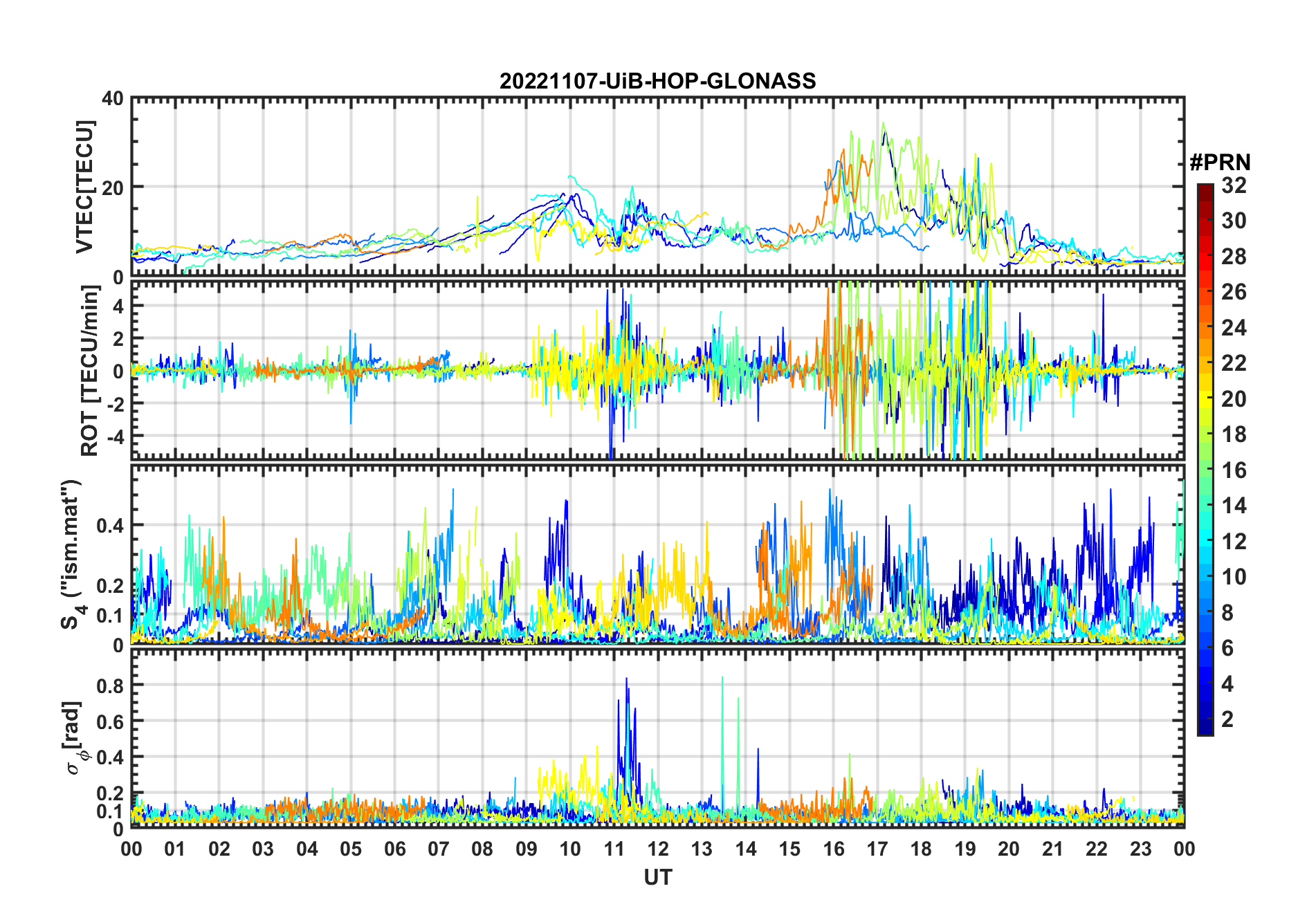This screenshot has height=920, width=1316.
Task: Click the VTEC[TECU] y-axis label
Action: (x=84, y=187)
